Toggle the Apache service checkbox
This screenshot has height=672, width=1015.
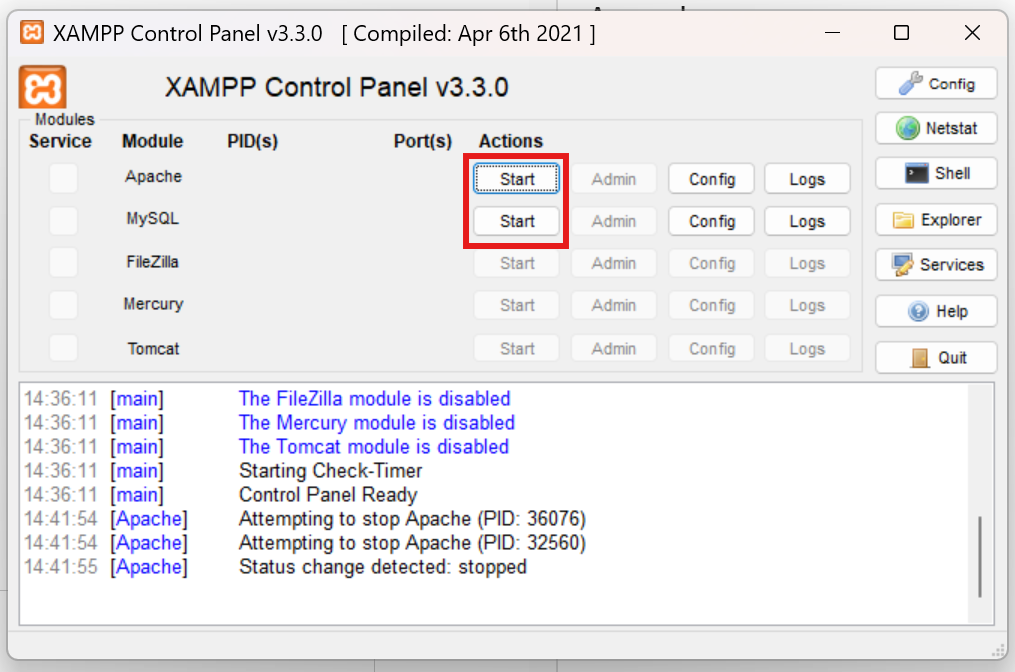pyautogui.click(x=63, y=178)
